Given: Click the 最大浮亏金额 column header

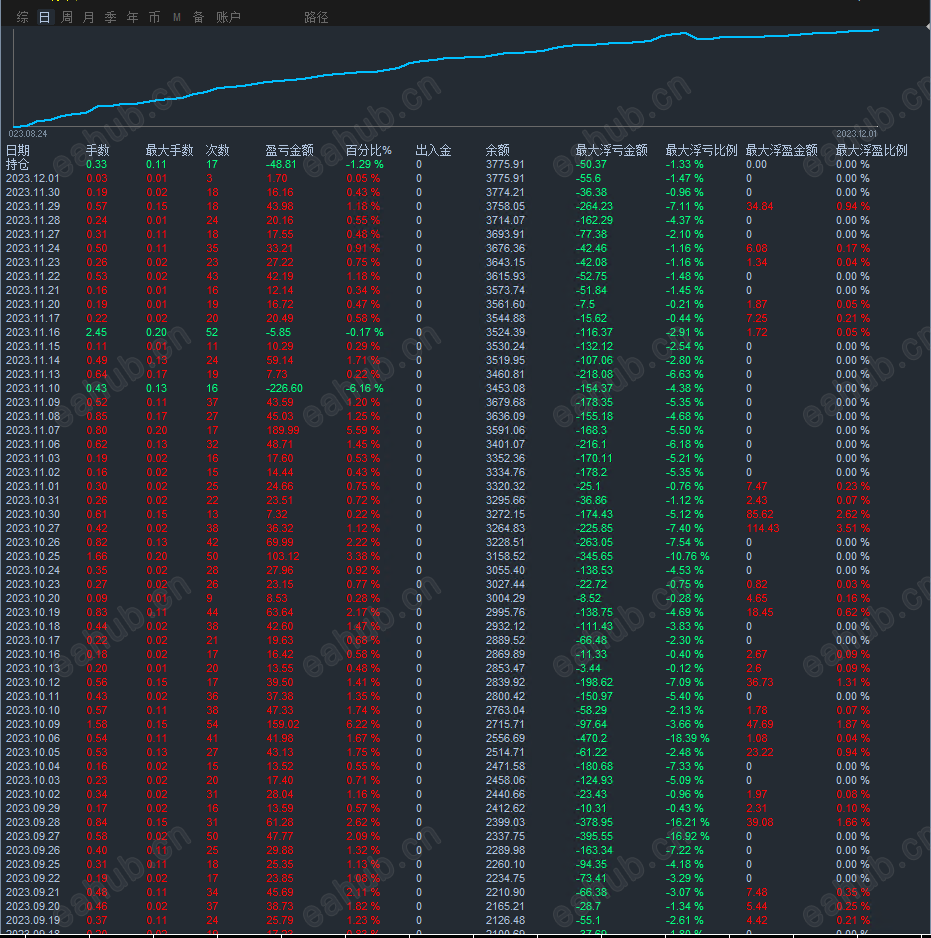Looking at the screenshot, I should coord(611,150).
